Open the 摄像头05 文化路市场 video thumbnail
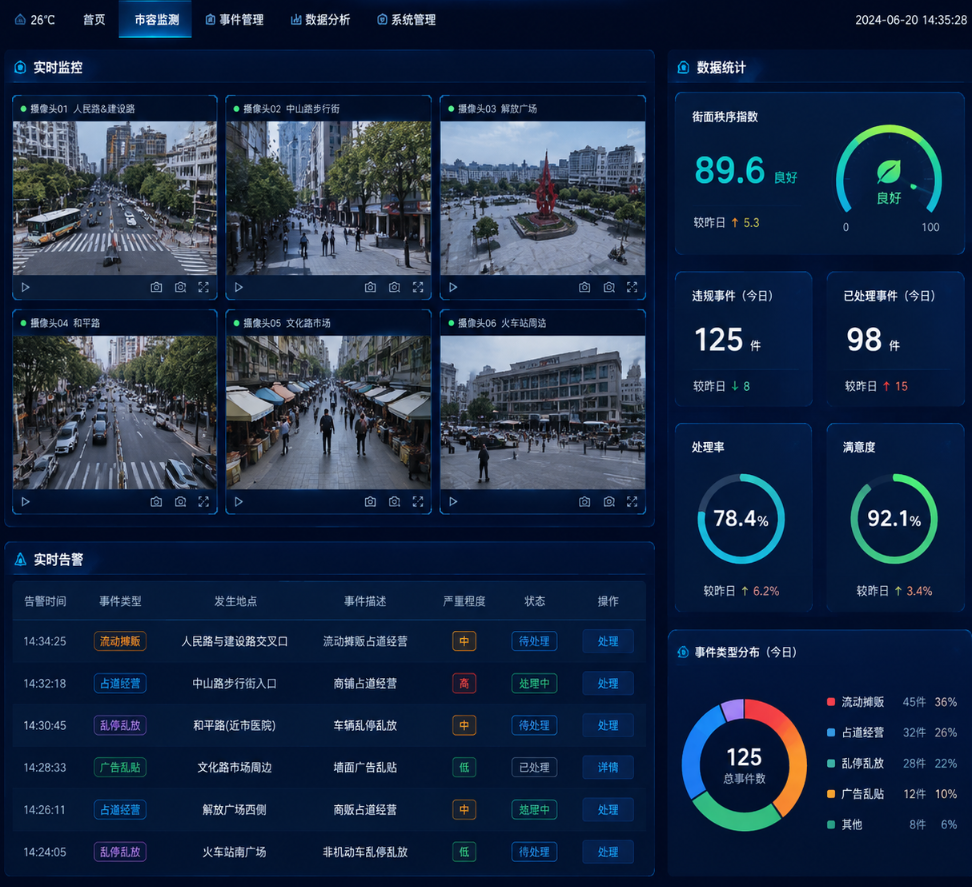Image resolution: width=972 pixels, height=887 pixels. 329,412
